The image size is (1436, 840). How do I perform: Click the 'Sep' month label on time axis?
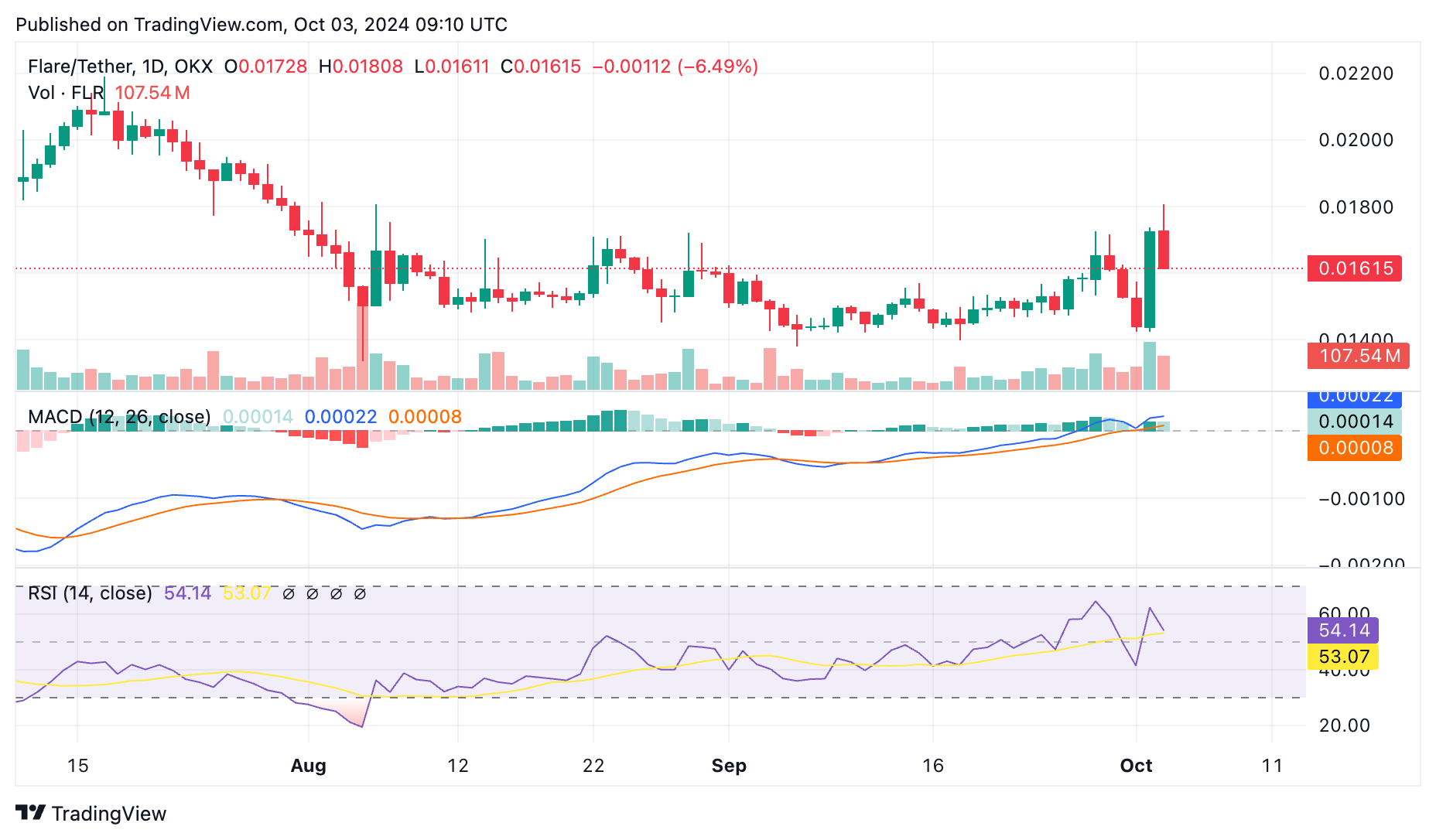click(729, 766)
